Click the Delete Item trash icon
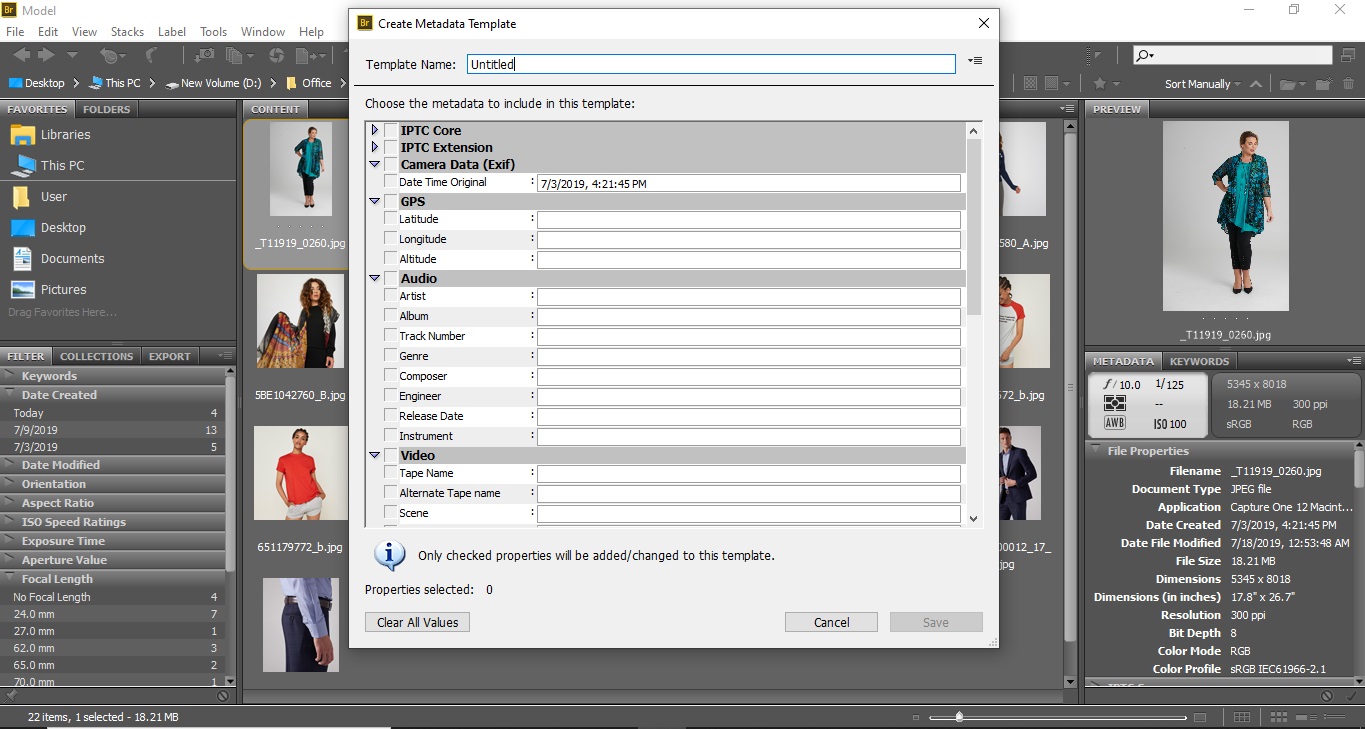Image resolution: width=1365 pixels, height=729 pixels. point(1348,82)
